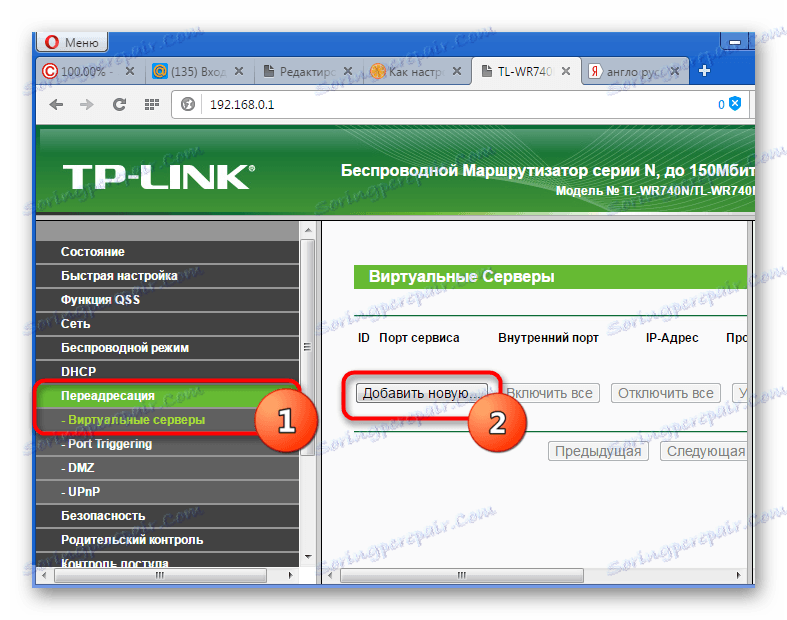This screenshot has width=787, height=620.
Task: Open the UPnP submenu item
Action: [x=168, y=491]
